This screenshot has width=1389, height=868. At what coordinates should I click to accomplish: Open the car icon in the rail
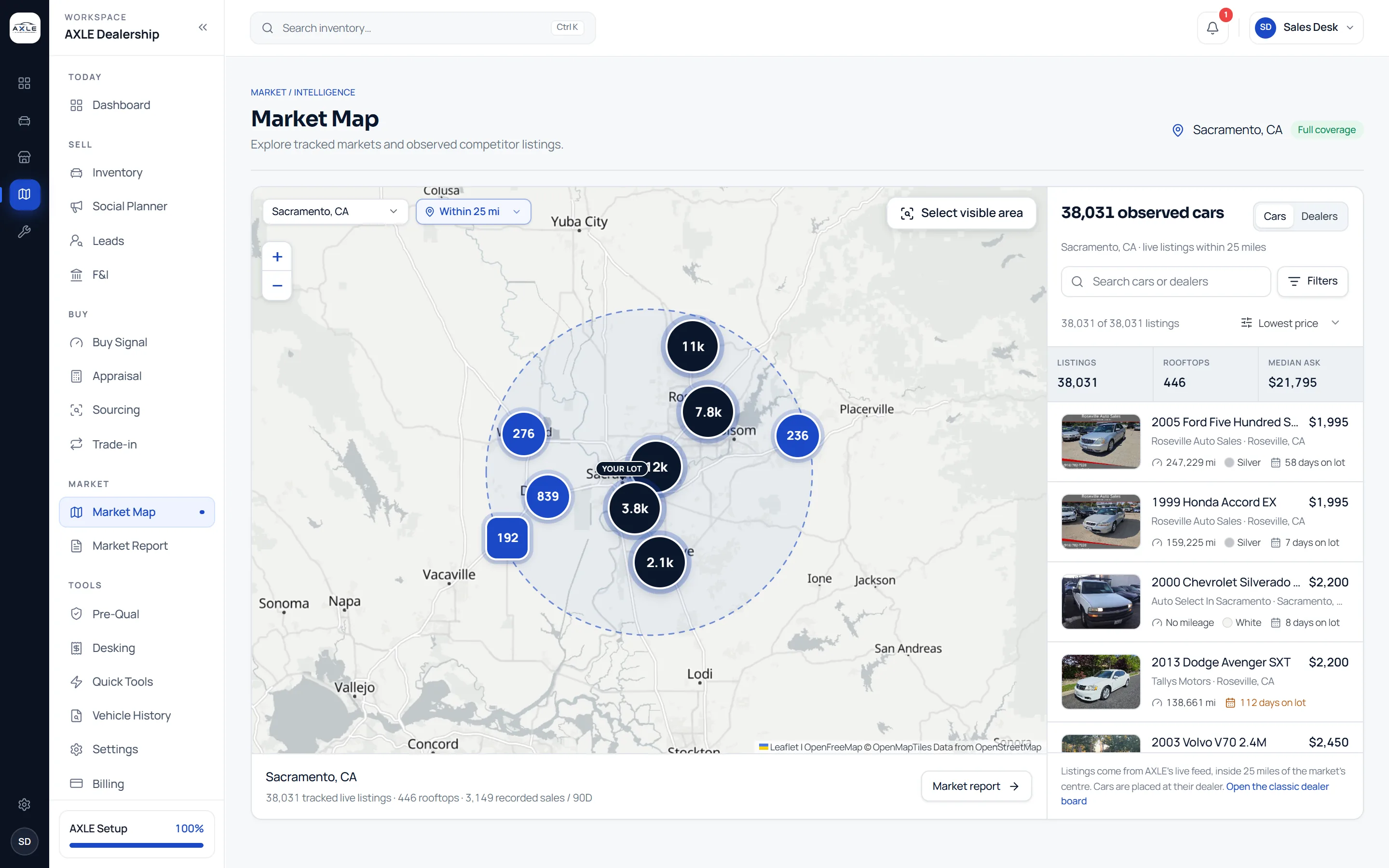[24, 121]
